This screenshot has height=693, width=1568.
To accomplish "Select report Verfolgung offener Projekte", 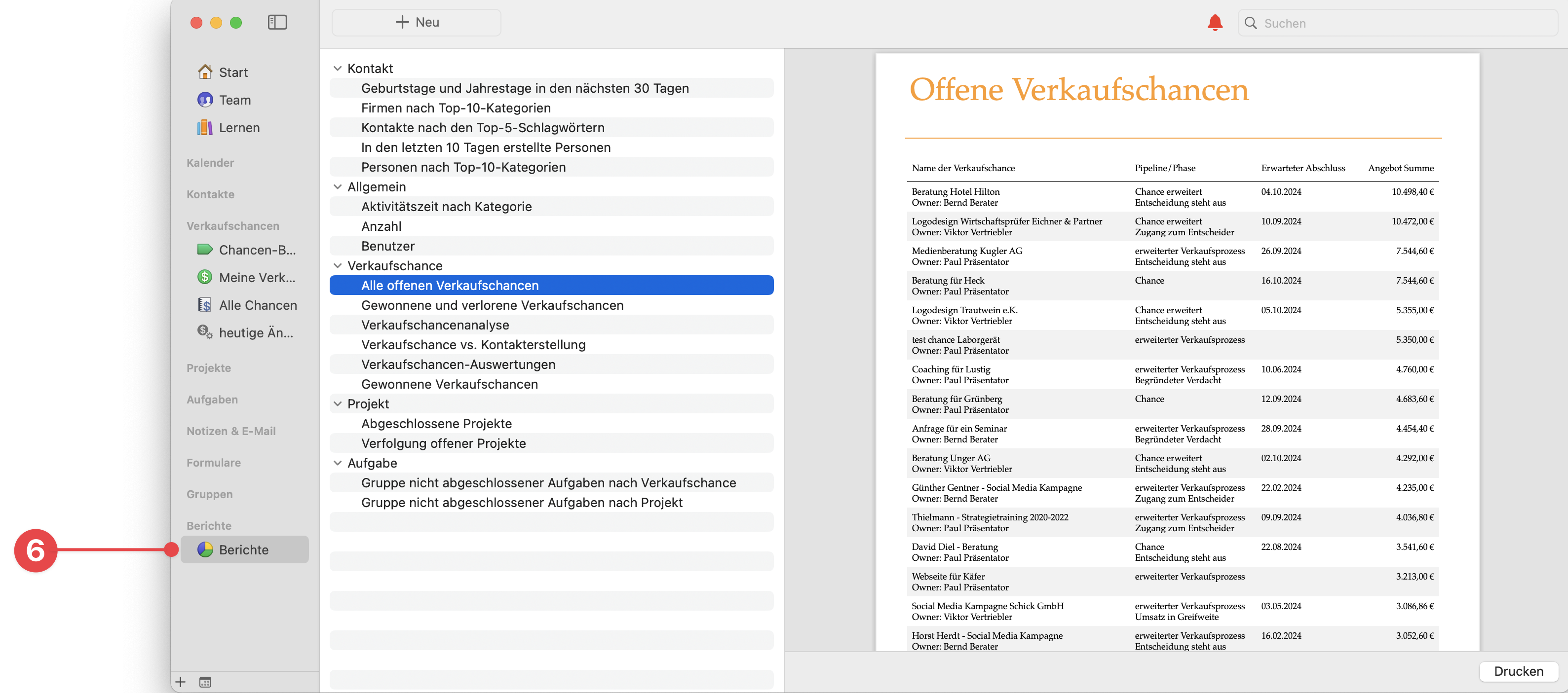I will pyautogui.click(x=551, y=443).
